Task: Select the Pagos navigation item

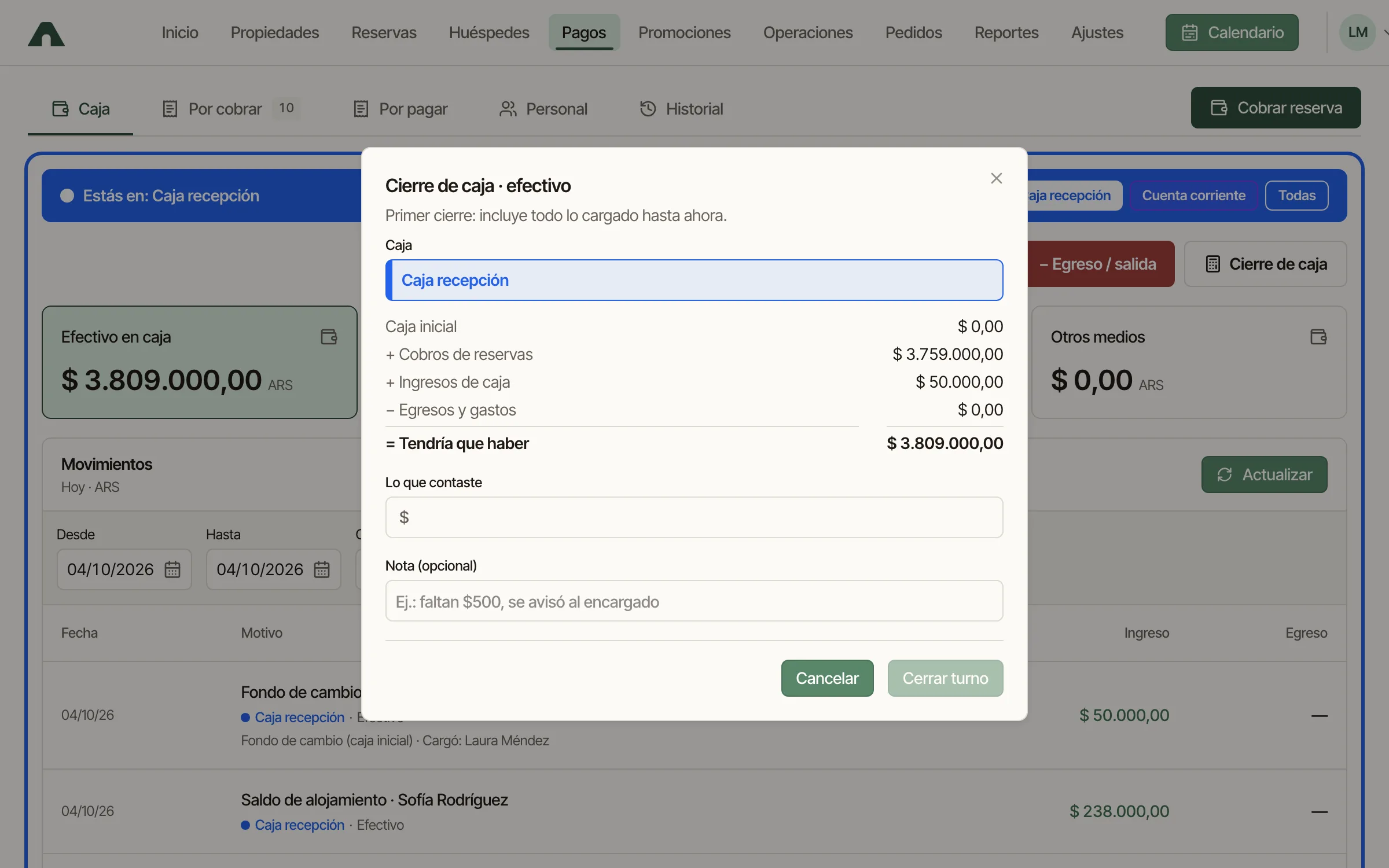Action: click(x=584, y=32)
